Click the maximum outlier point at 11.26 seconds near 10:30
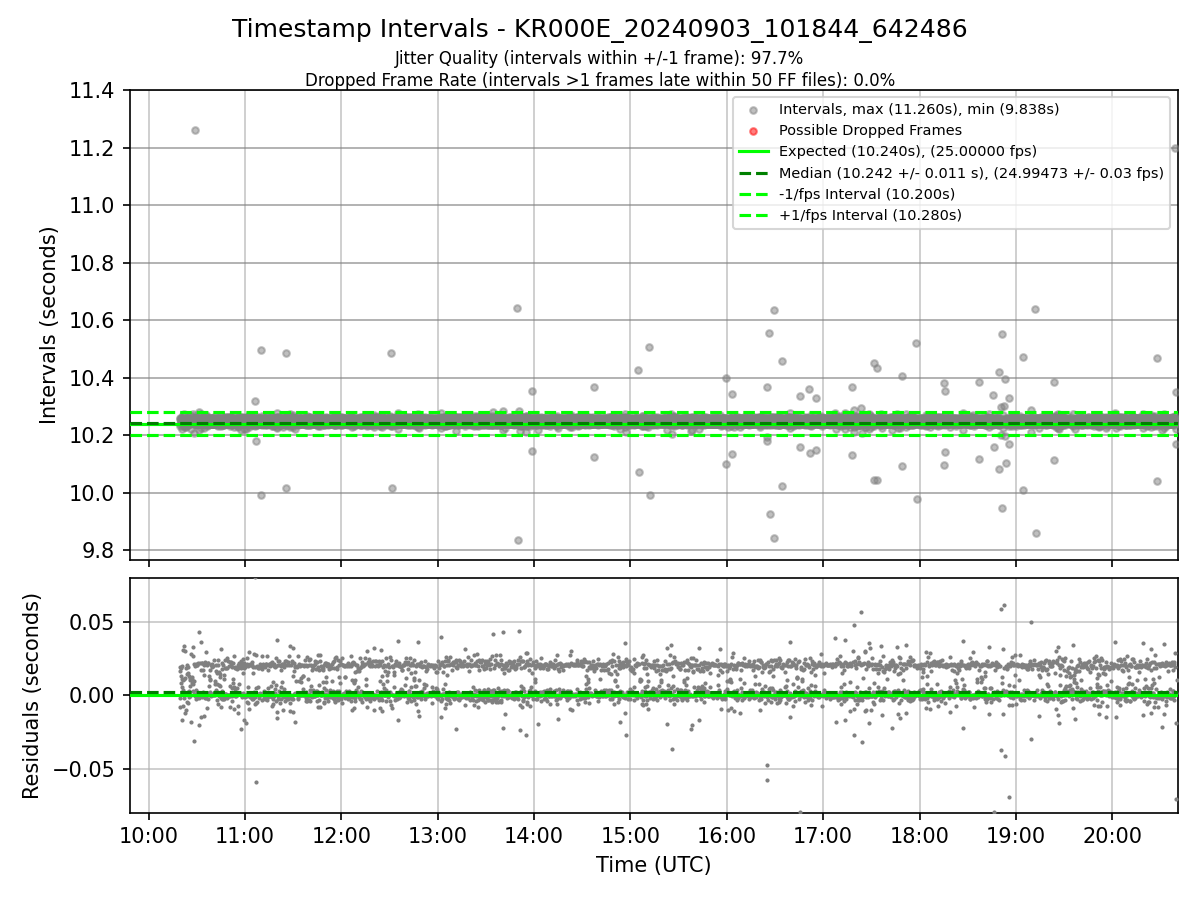The image size is (1200, 900). coord(195,130)
